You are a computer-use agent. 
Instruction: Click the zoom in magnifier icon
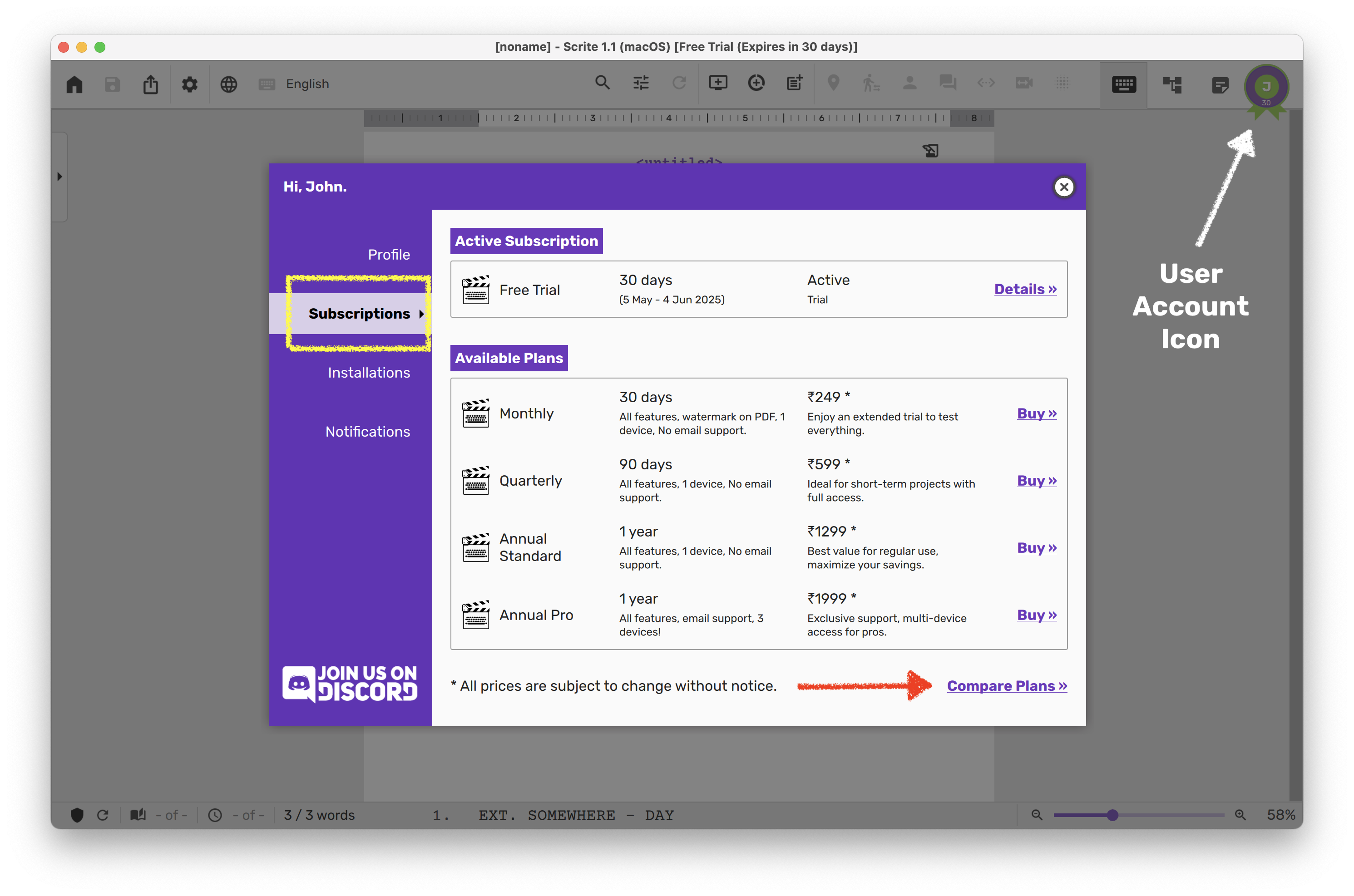[1240, 815]
